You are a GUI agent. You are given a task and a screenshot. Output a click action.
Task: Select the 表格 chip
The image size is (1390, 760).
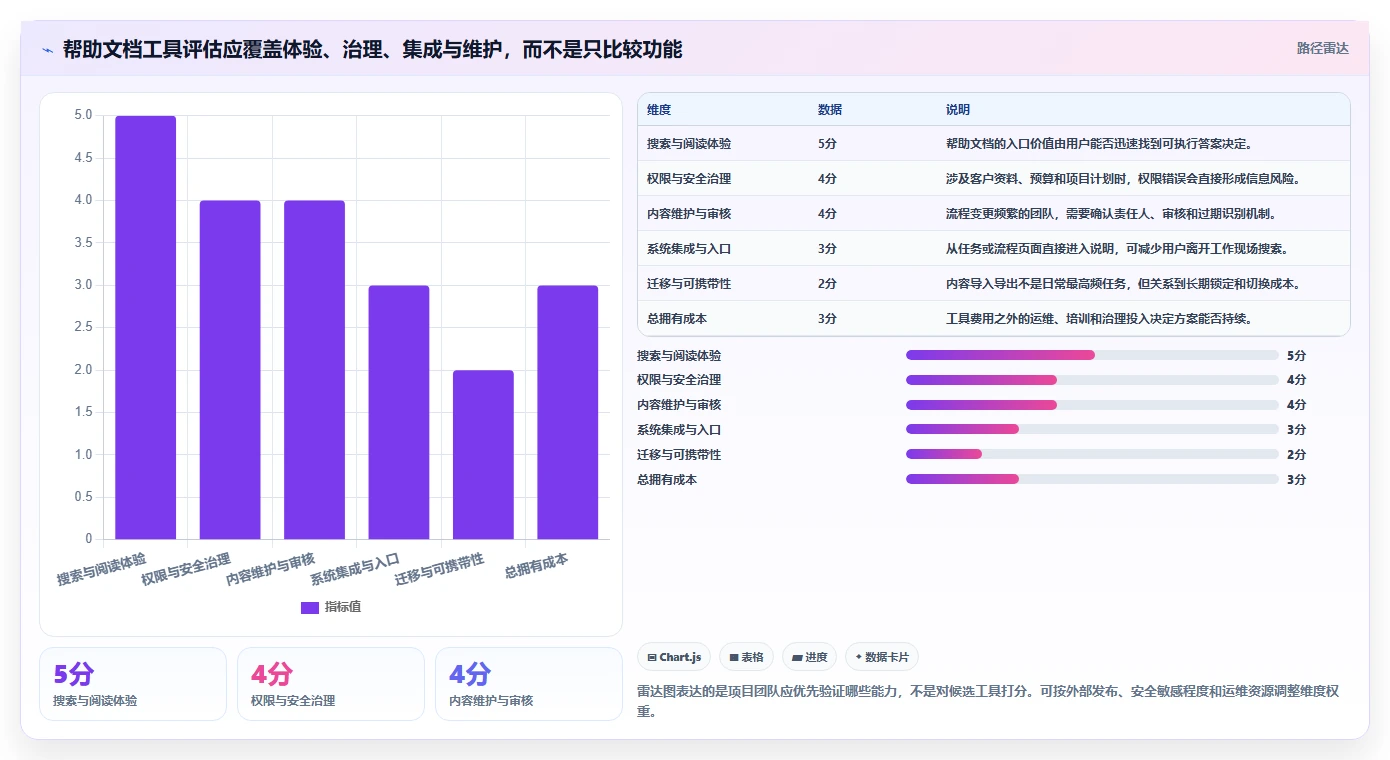pyautogui.click(x=746, y=657)
